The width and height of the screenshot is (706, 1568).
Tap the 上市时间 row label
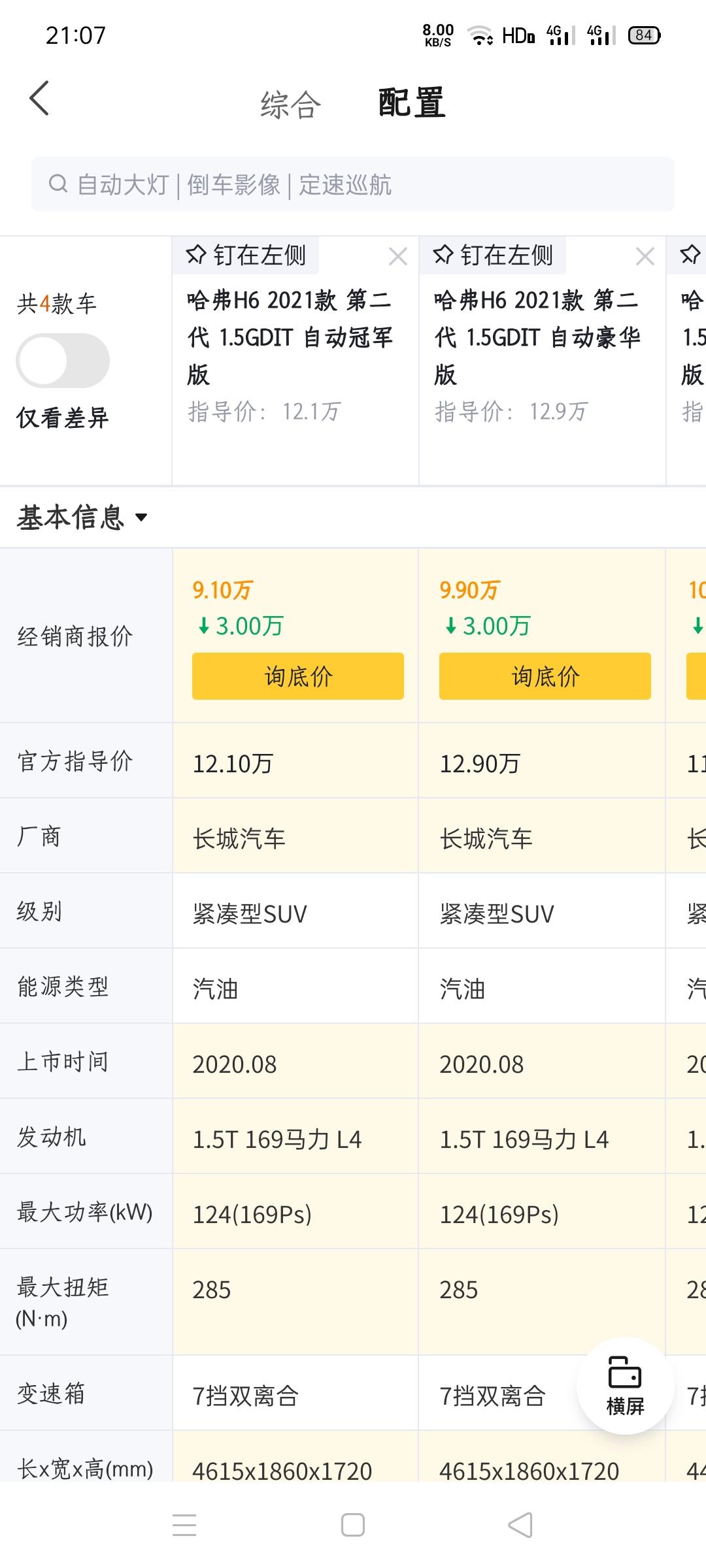point(63,1061)
